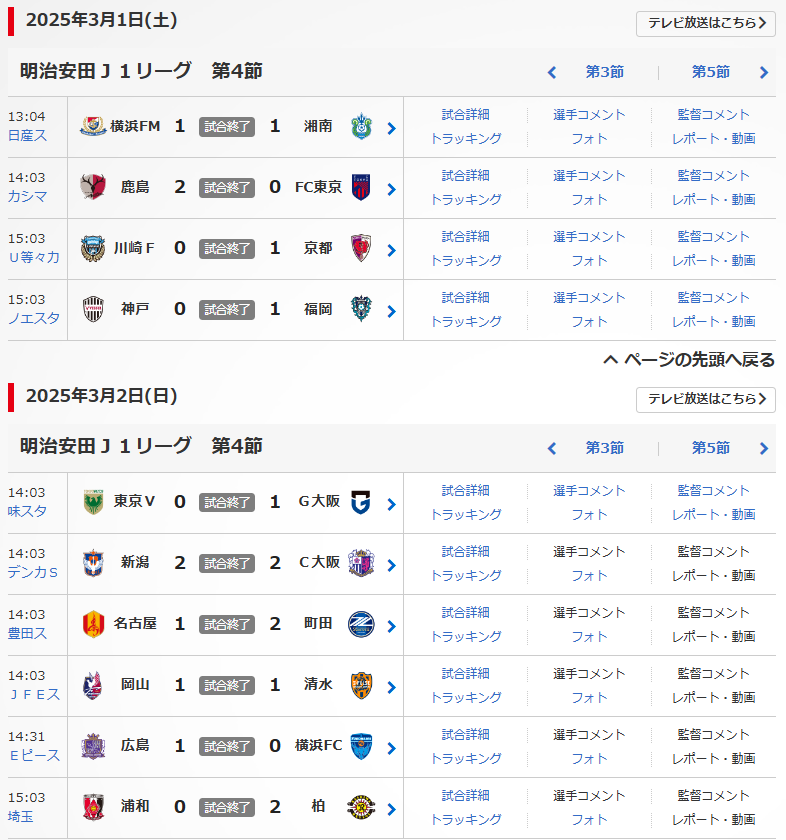
Task: Click the Kashiwa Reysol team crest
Action: pos(361,807)
